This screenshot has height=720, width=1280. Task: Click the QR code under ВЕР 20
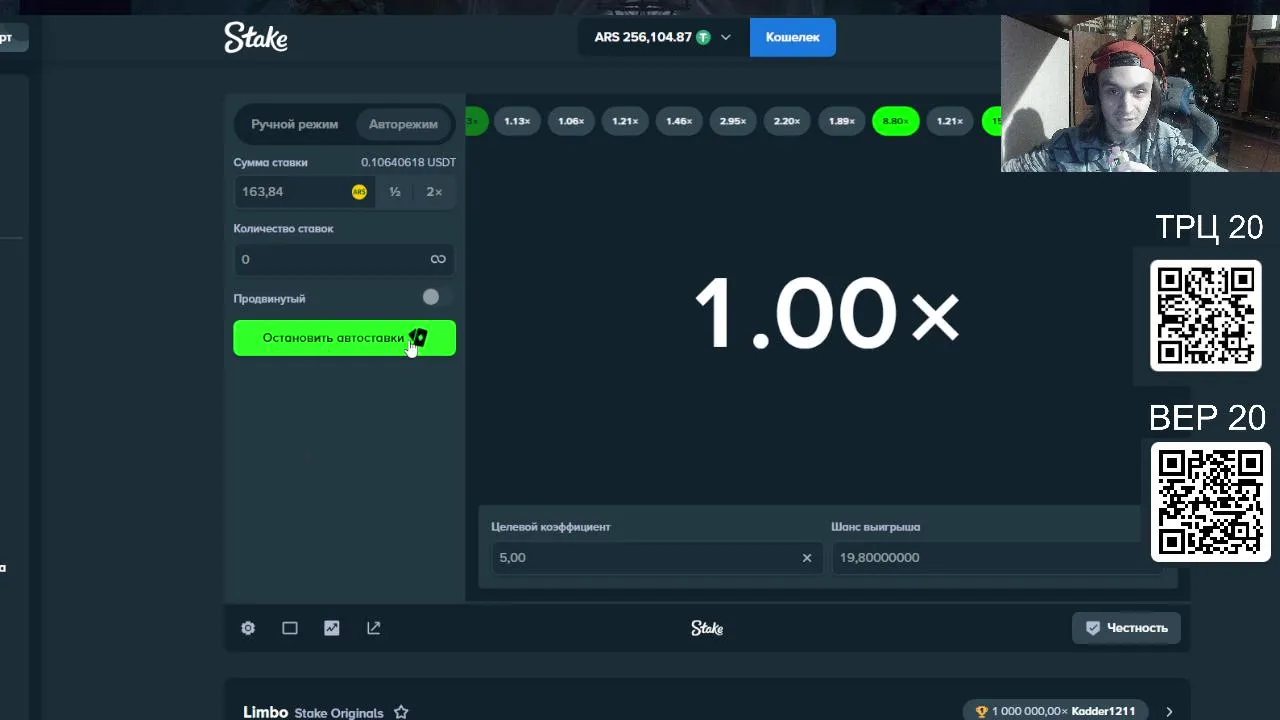click(x=1211, y=502)
